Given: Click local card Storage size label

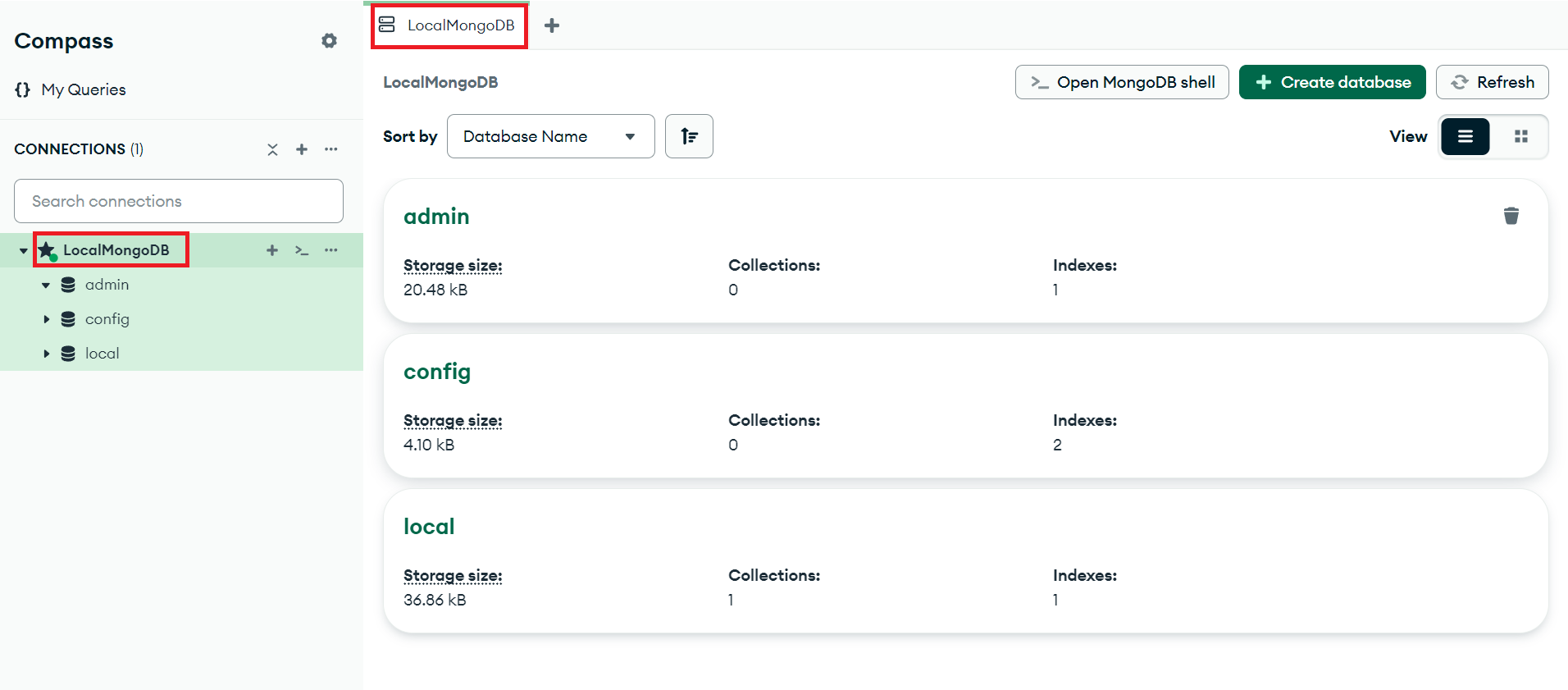Looking at the screenshot, I should click(x=453, y=575).
